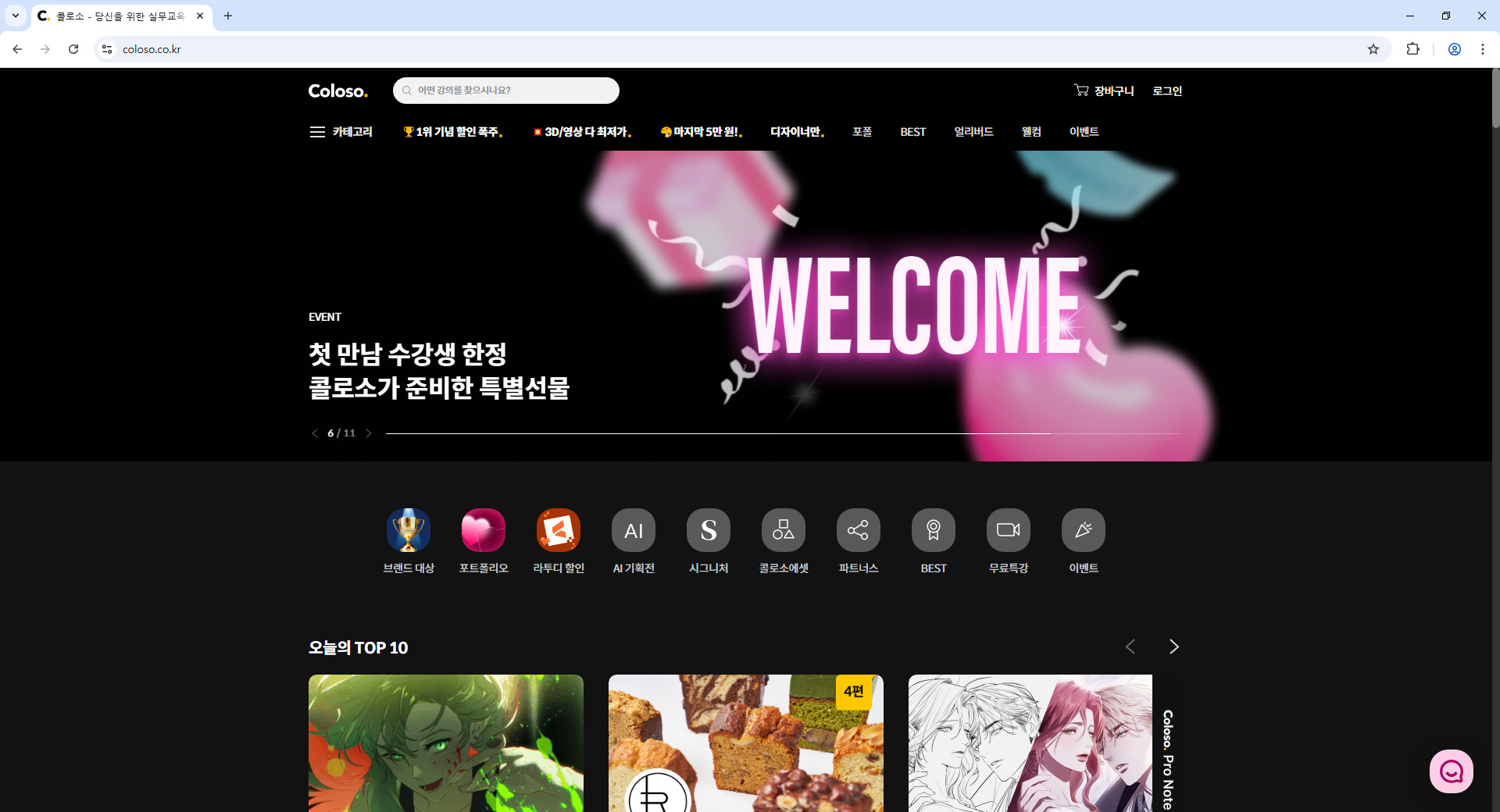Click the AI 기획전 icon
The height and width of the screenshot is (812, 1500).
click(634, 530)
